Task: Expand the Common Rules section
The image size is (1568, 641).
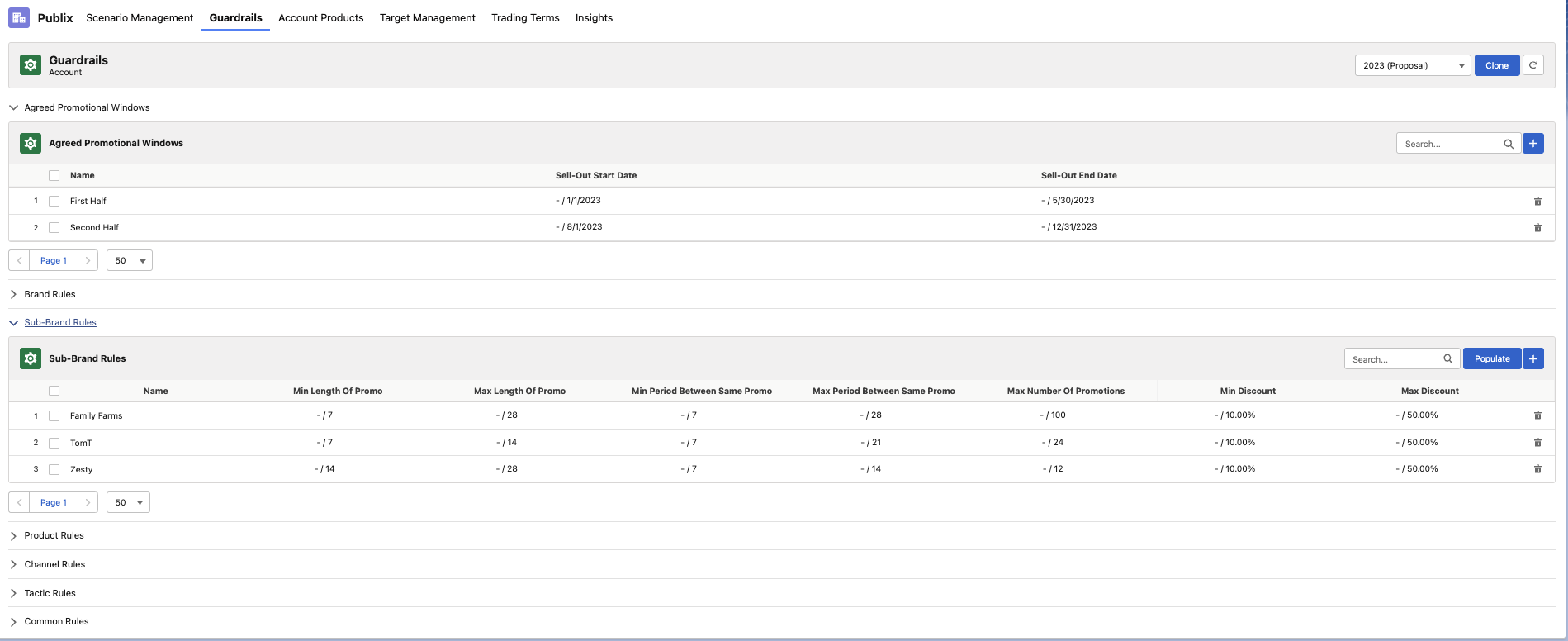Action: (x=14, y=621)
